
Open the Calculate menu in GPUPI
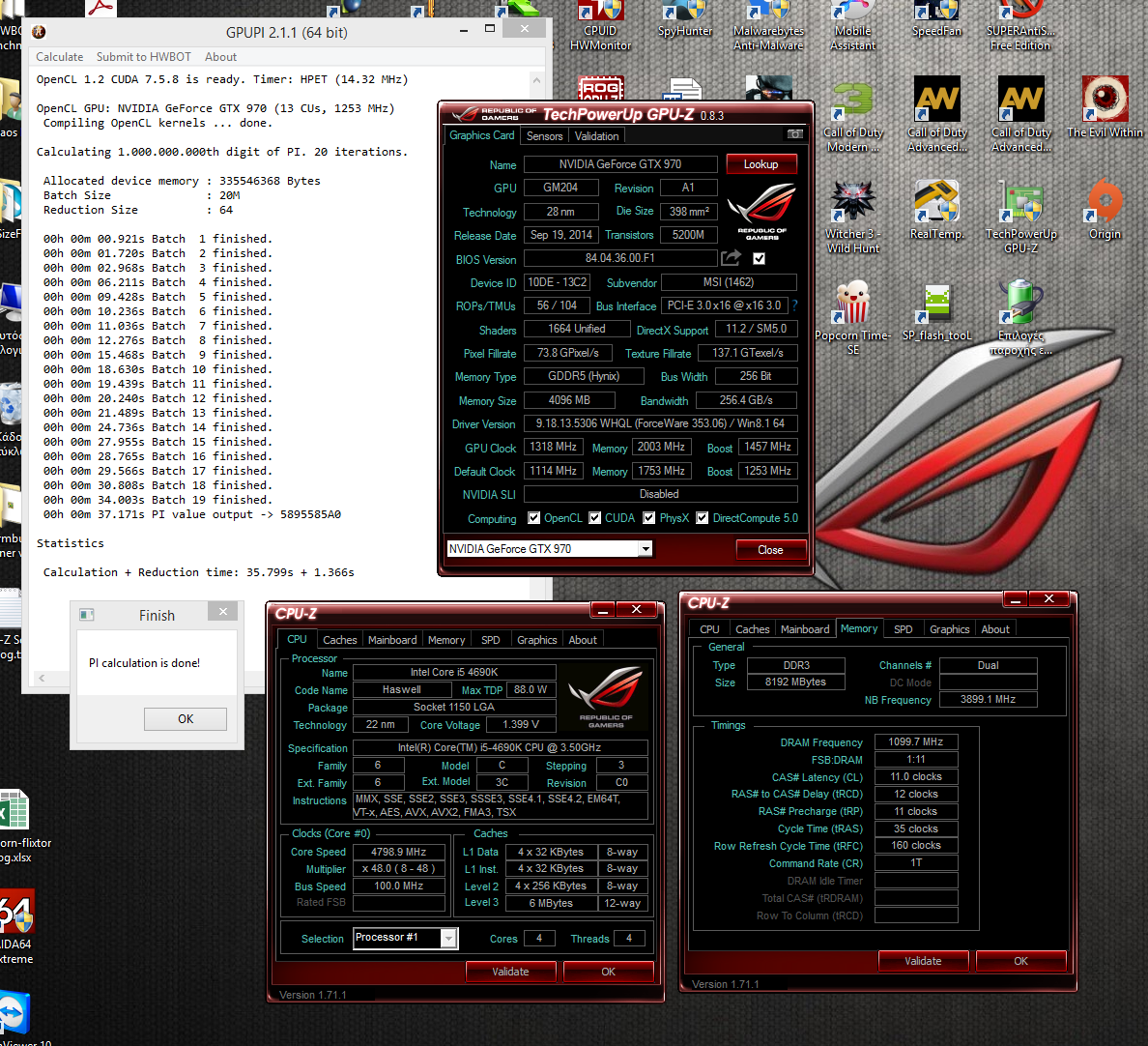tap(59, 56)
